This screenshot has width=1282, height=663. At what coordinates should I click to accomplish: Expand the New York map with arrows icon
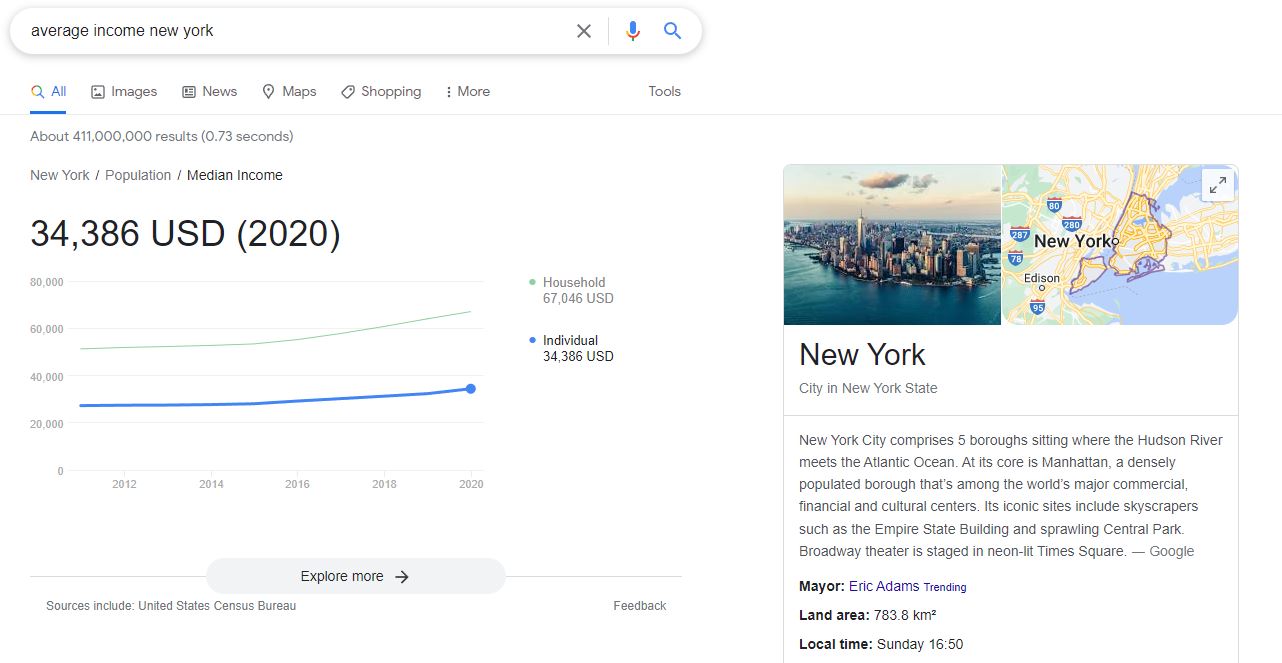pyautogui.click(x=1218, y=185)
